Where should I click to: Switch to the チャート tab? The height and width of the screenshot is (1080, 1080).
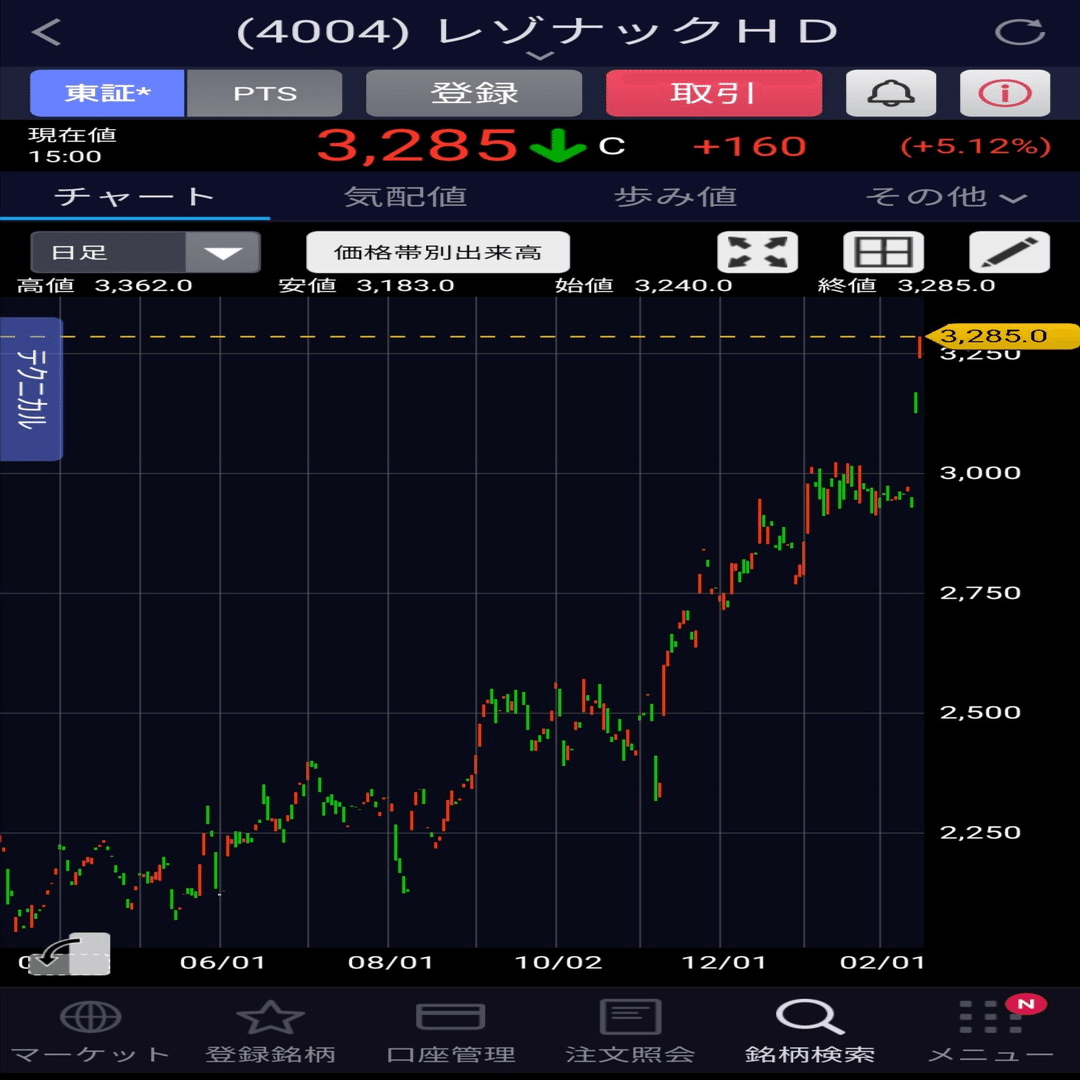(x=135, y=197)
